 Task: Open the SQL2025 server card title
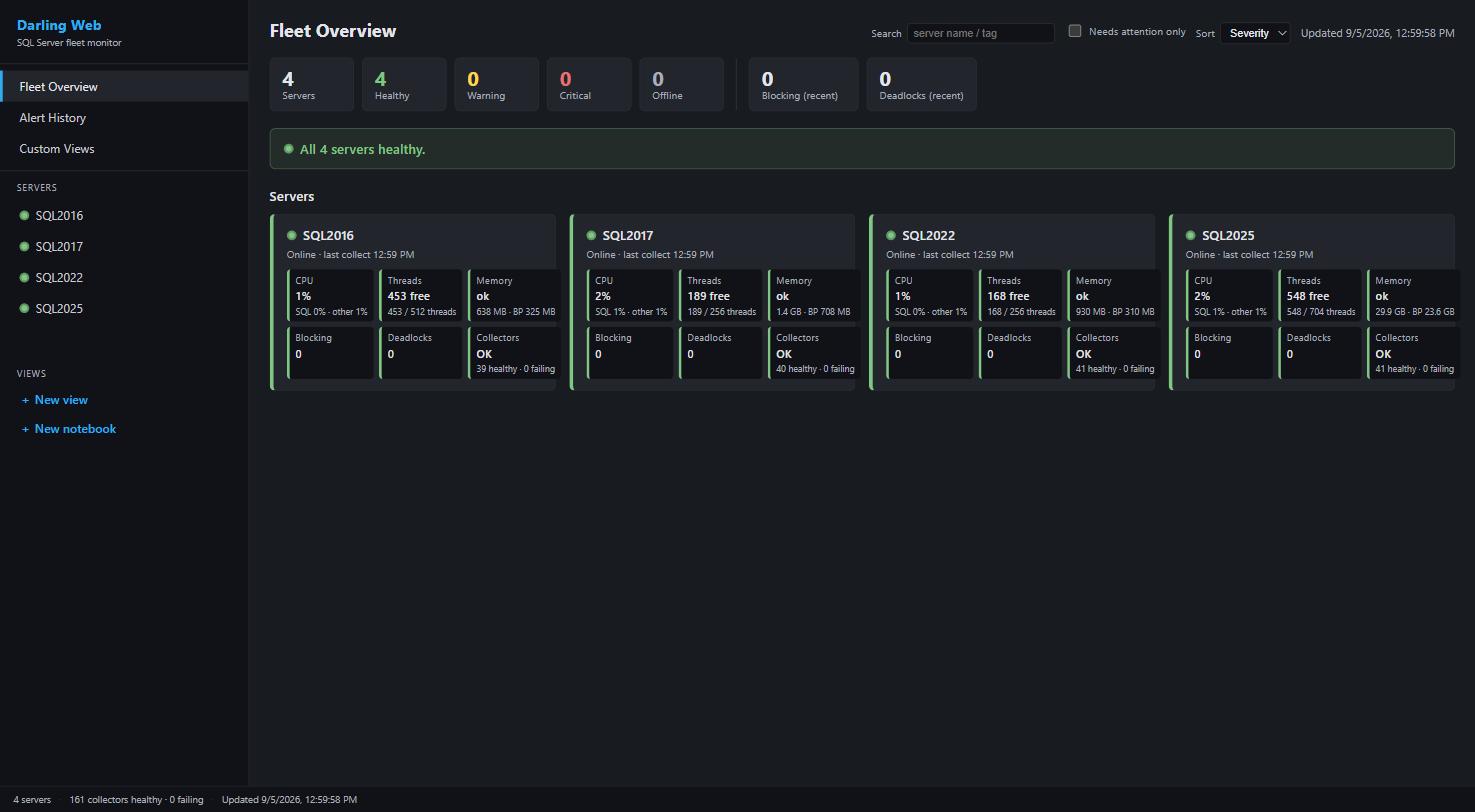click(1228, 236)
